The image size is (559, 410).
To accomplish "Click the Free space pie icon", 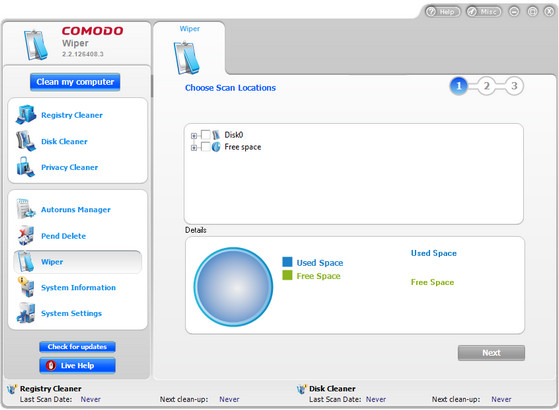I will [x=216, y=147].
